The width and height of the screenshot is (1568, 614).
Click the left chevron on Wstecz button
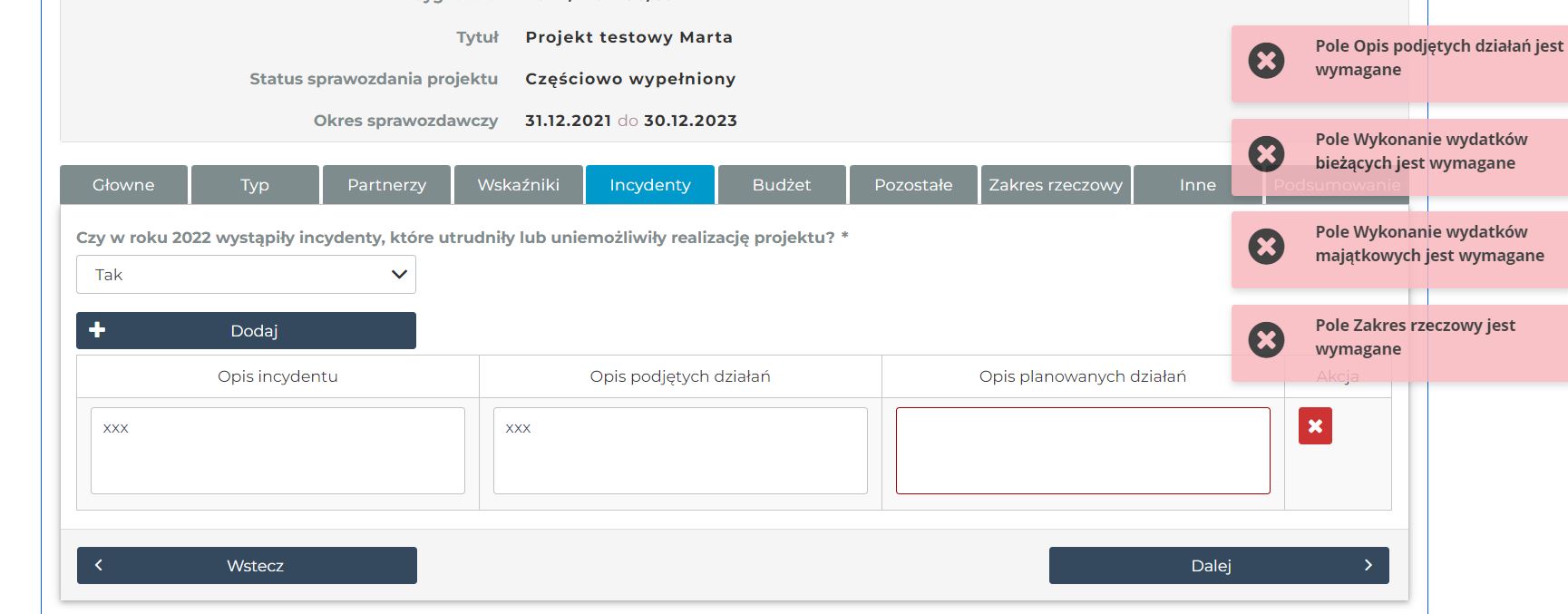[99, 565]
